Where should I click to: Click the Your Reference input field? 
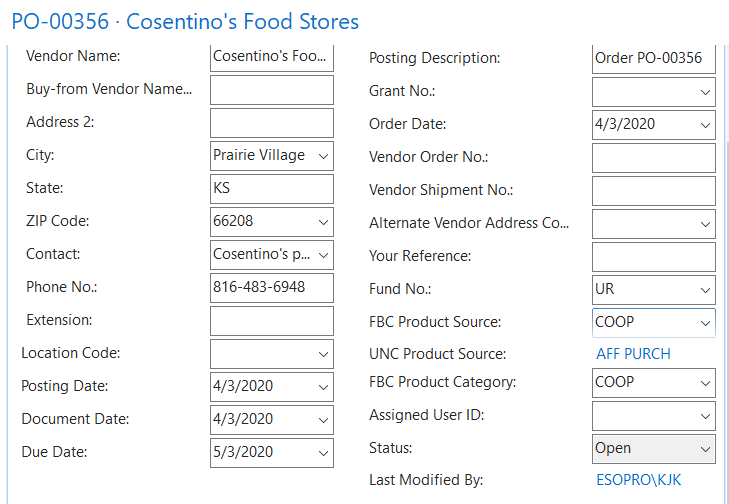[653, 257]
